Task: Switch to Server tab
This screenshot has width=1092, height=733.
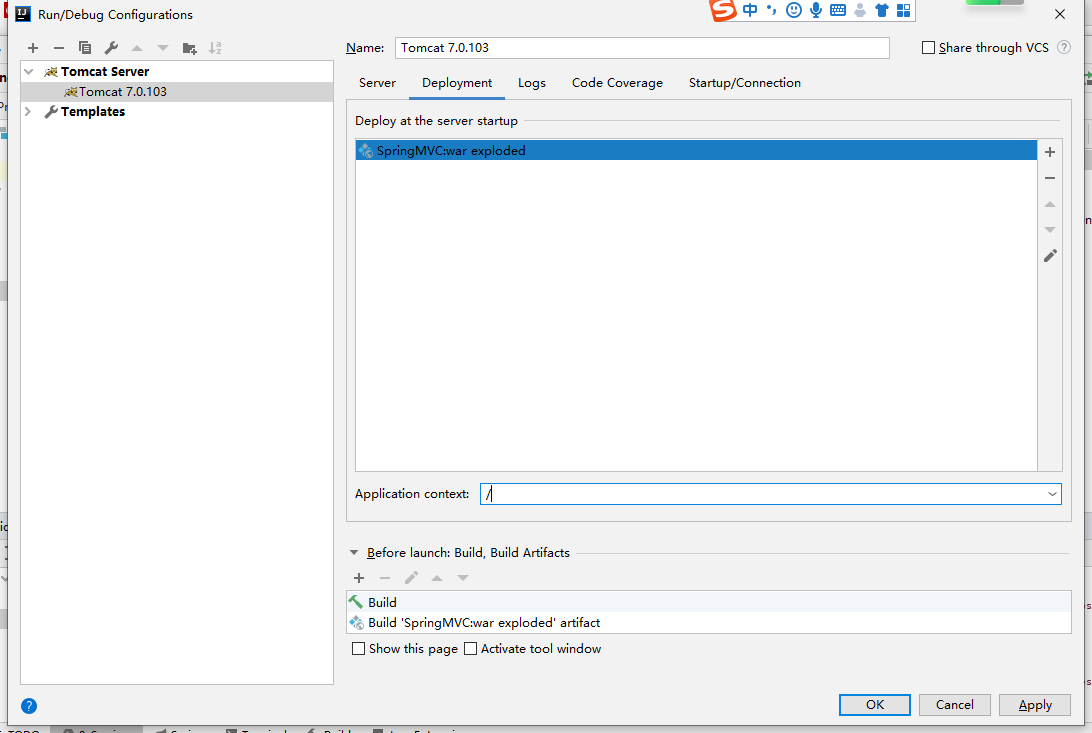Action: tap(377, 83)
